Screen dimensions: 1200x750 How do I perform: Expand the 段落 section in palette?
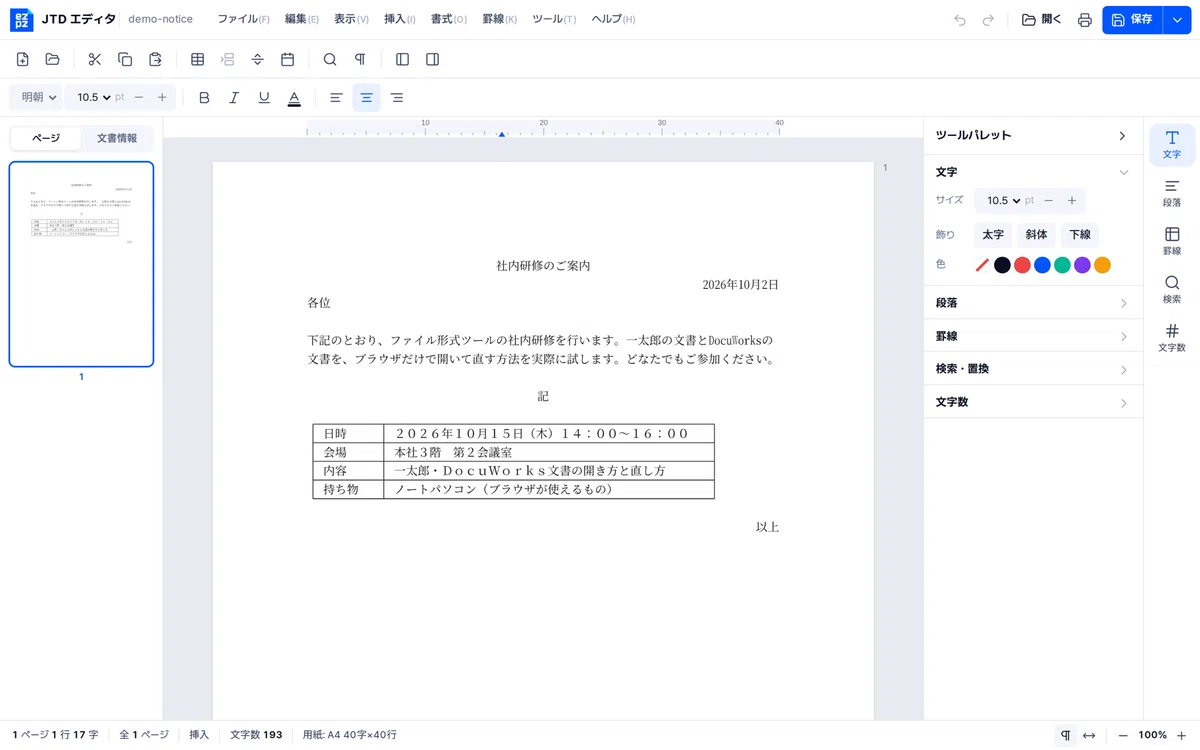1033,303
